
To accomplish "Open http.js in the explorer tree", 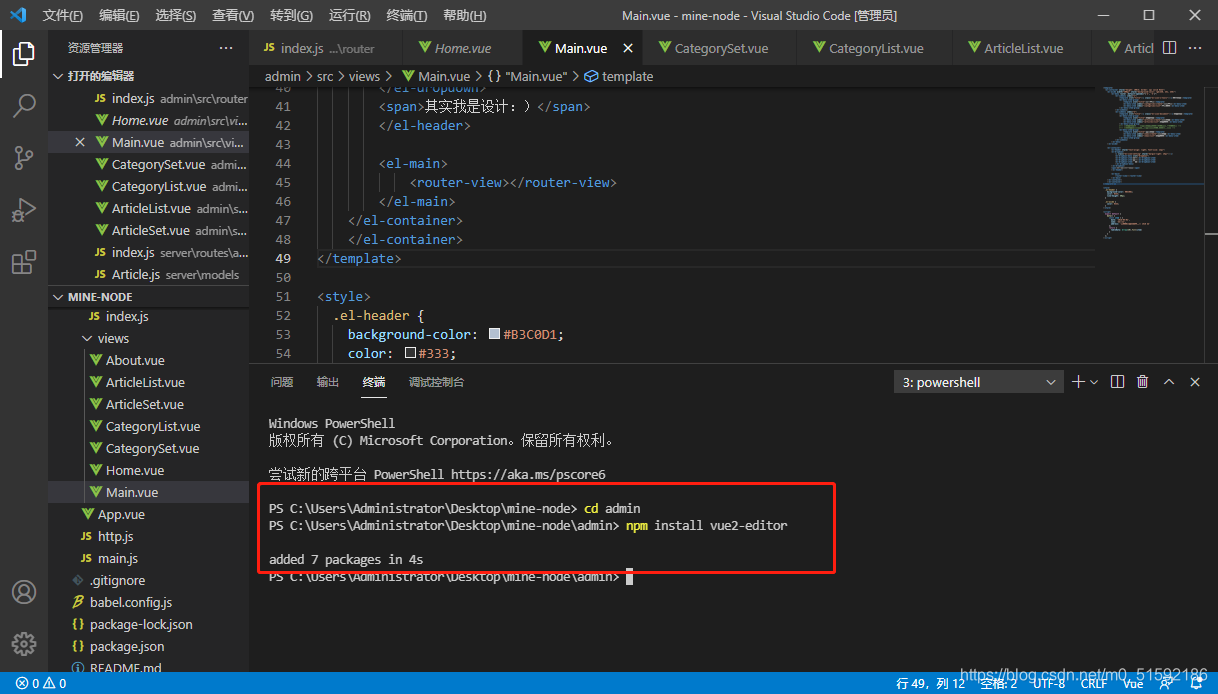I will pos(115,536).
